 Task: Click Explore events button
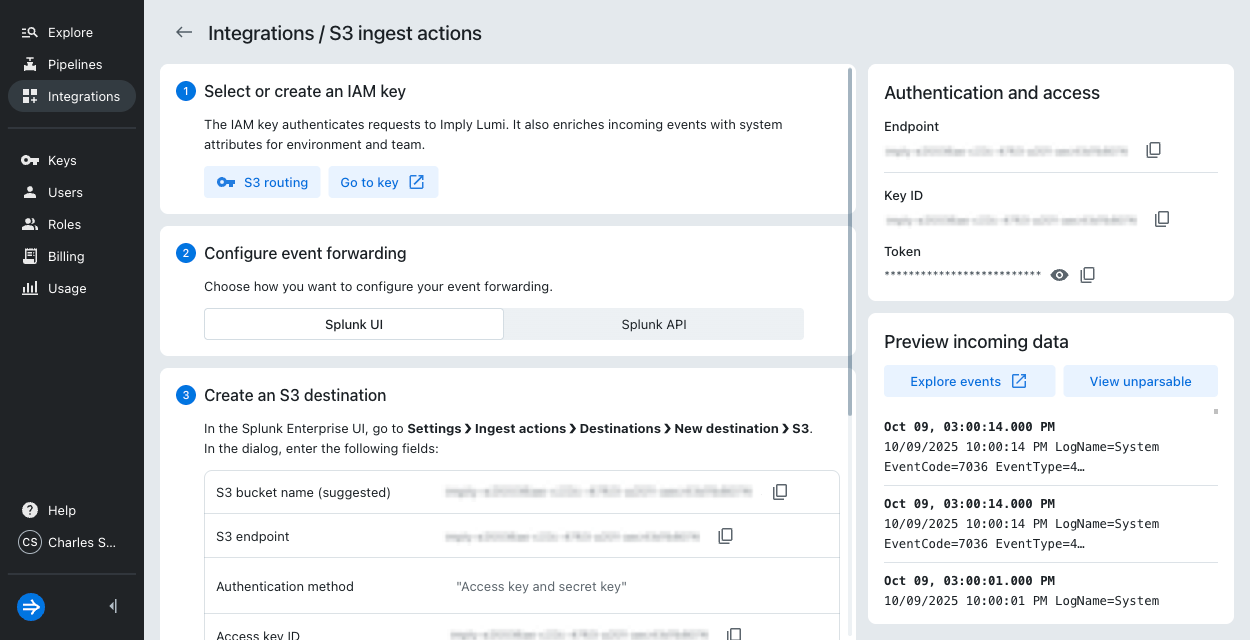coord(968,381)
